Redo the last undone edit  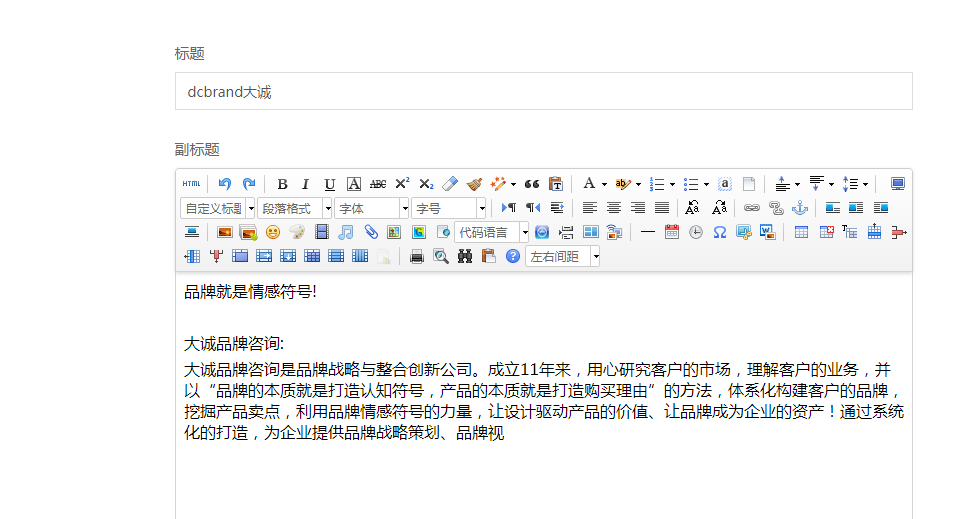(x=249, y=184)
